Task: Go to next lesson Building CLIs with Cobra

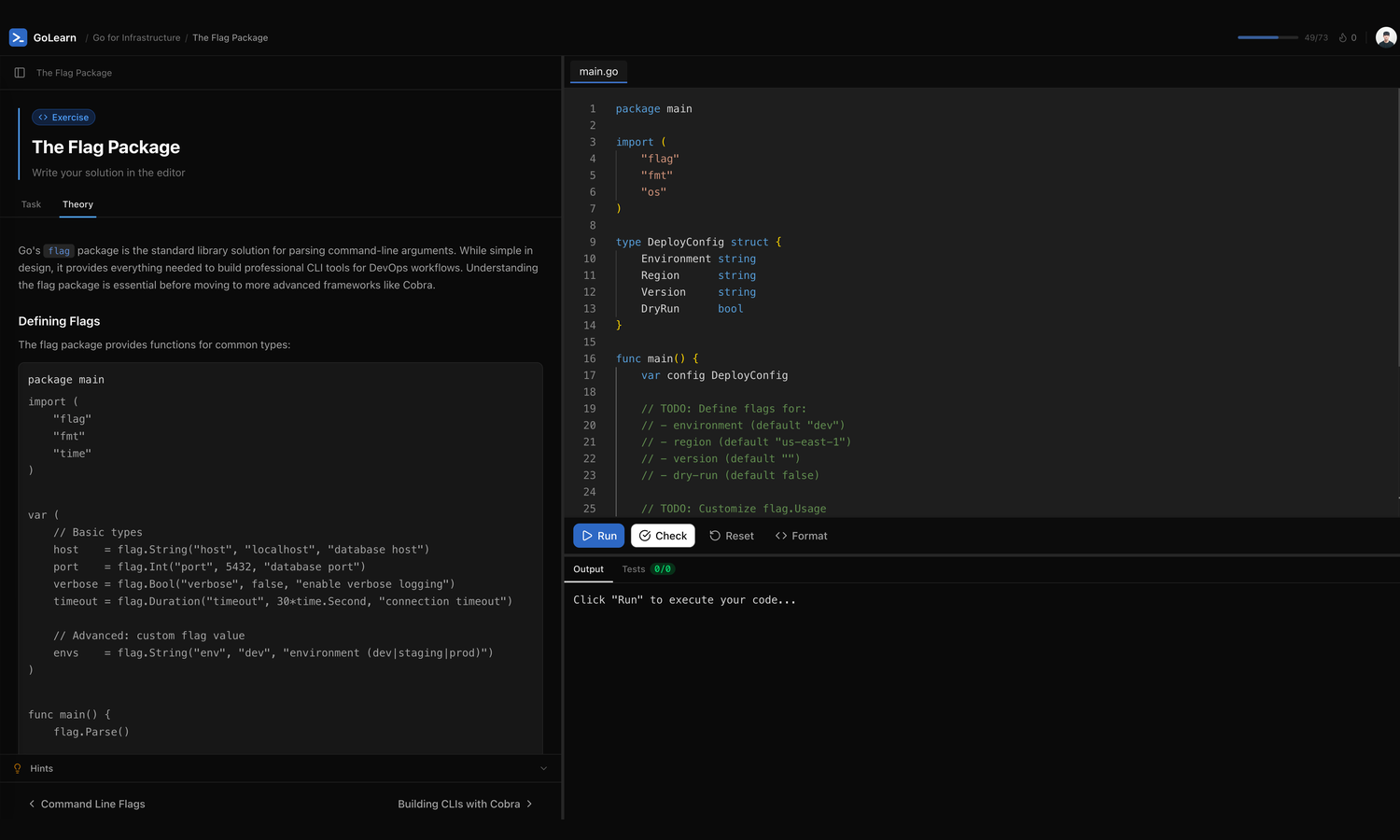Action: [x=465, y=804]
